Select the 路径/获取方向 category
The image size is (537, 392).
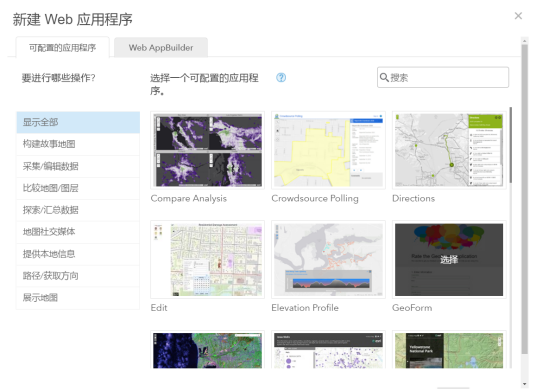pyautogui.click(x=78, y=276)
